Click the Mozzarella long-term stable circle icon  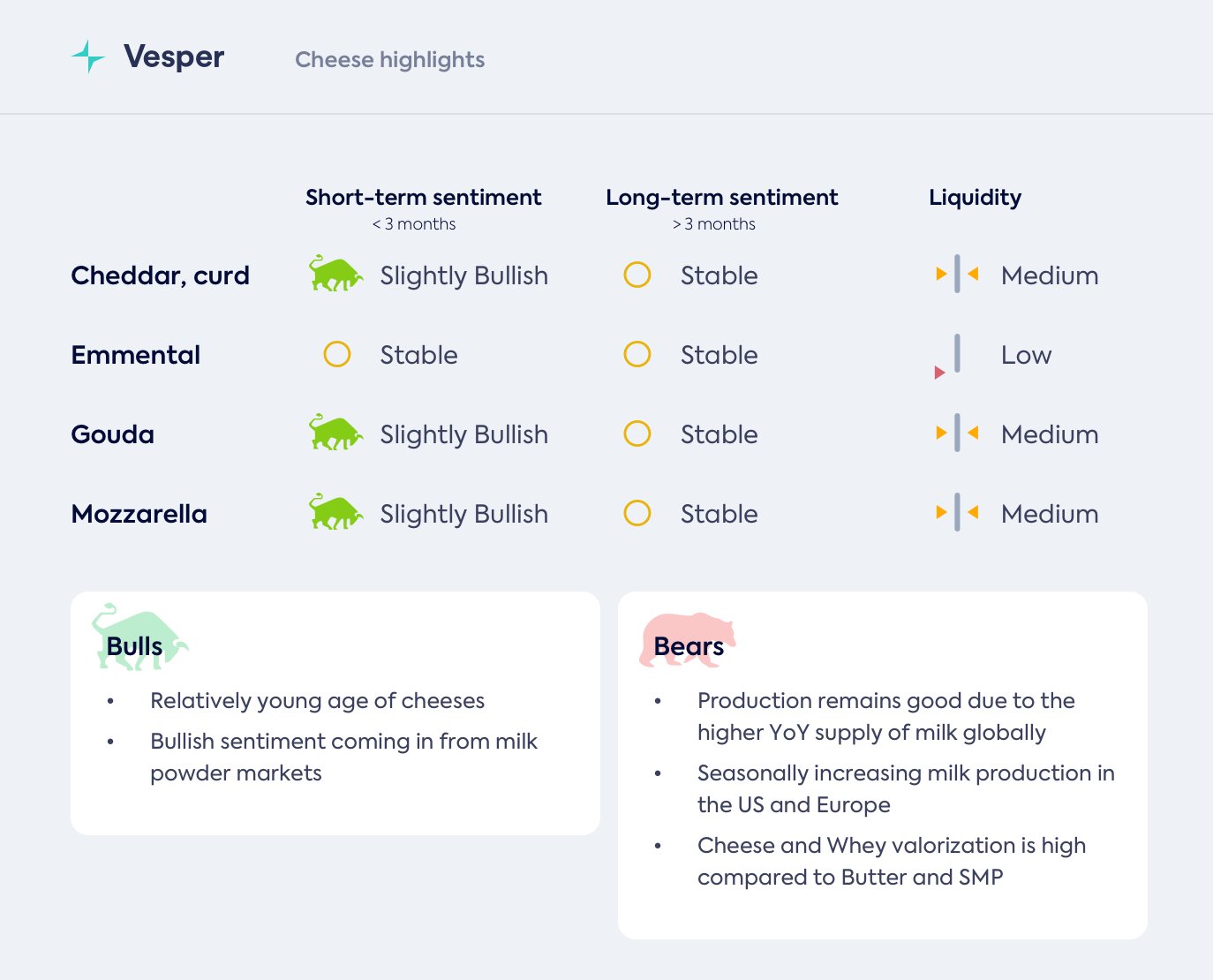click(x=637, y=514)
